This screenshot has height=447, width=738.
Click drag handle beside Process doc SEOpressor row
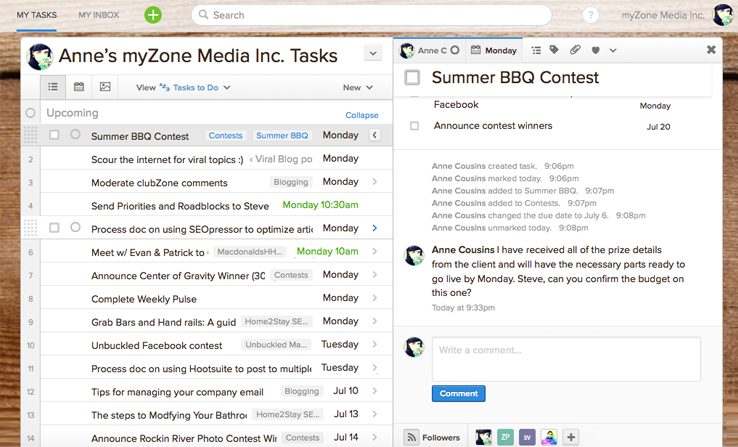30,228
